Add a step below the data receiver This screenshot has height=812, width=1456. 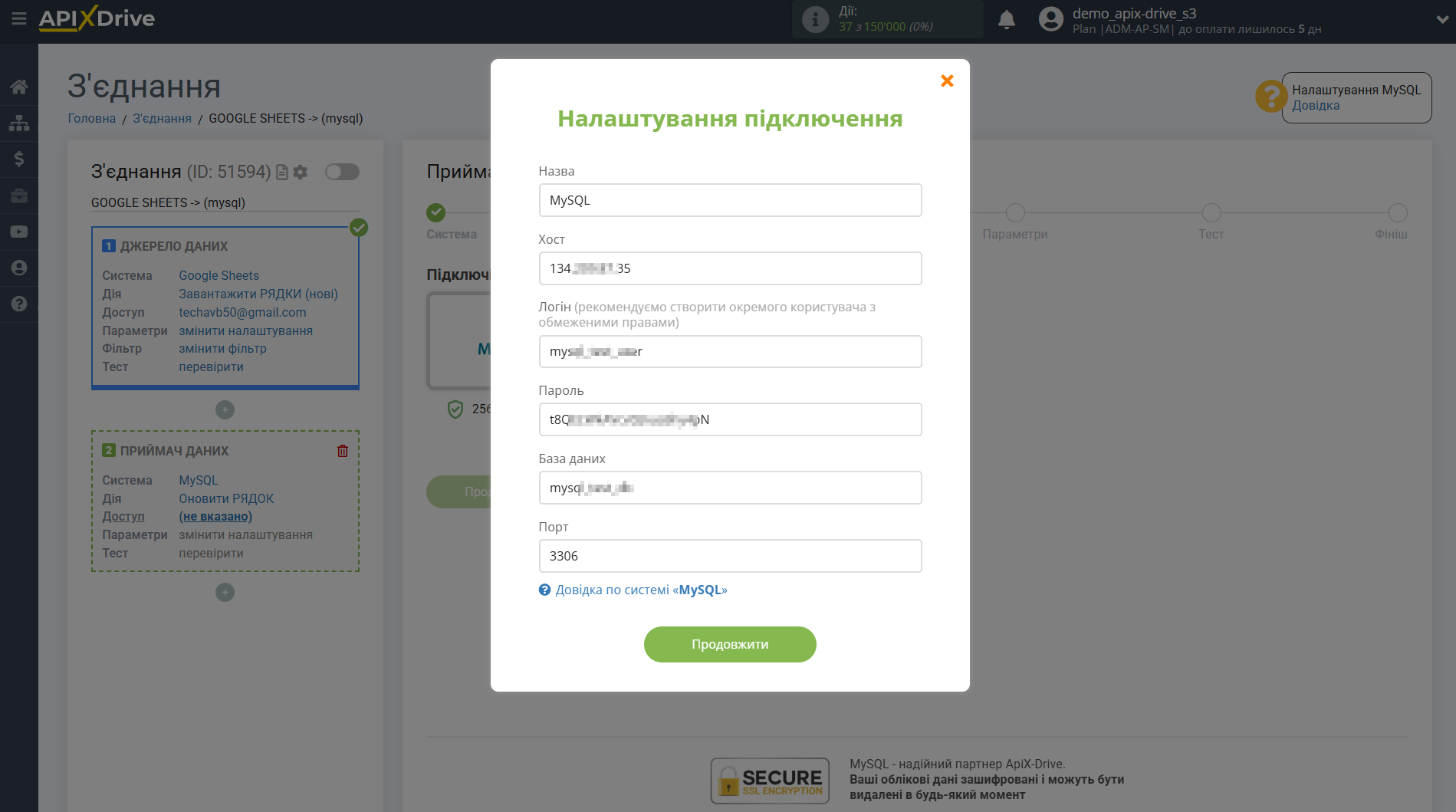click(x=225, y=592)
